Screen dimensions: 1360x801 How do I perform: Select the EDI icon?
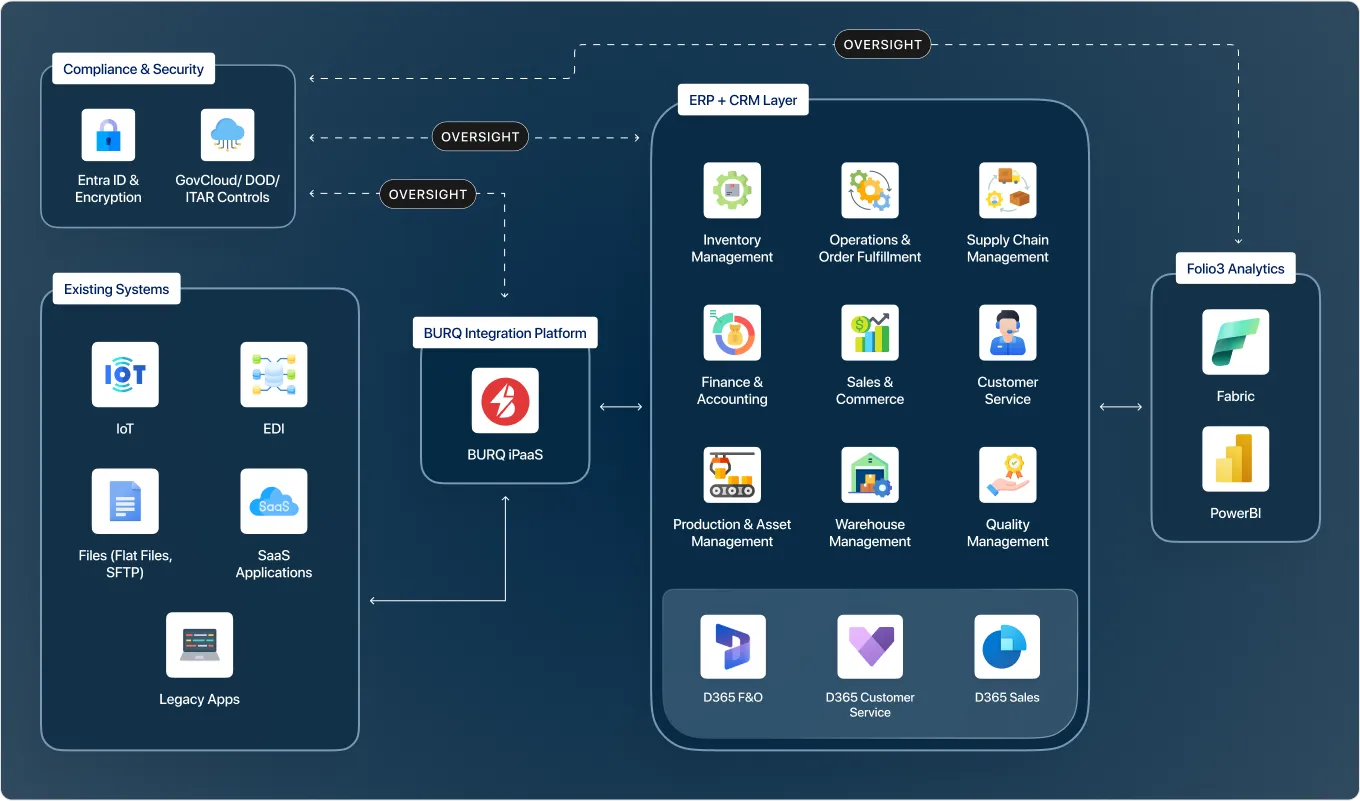(x=274, y=374)
